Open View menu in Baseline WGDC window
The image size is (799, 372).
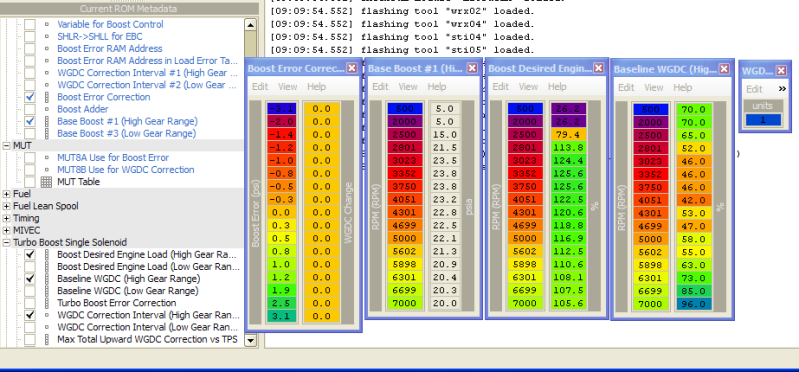coord(654,88)
